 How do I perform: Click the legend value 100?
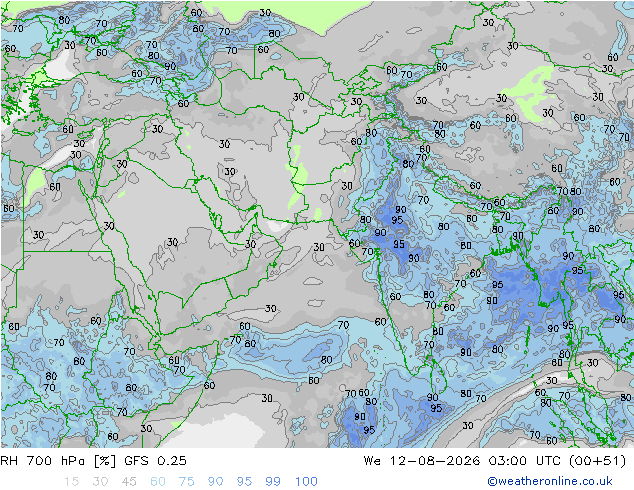tap(306, 482)
